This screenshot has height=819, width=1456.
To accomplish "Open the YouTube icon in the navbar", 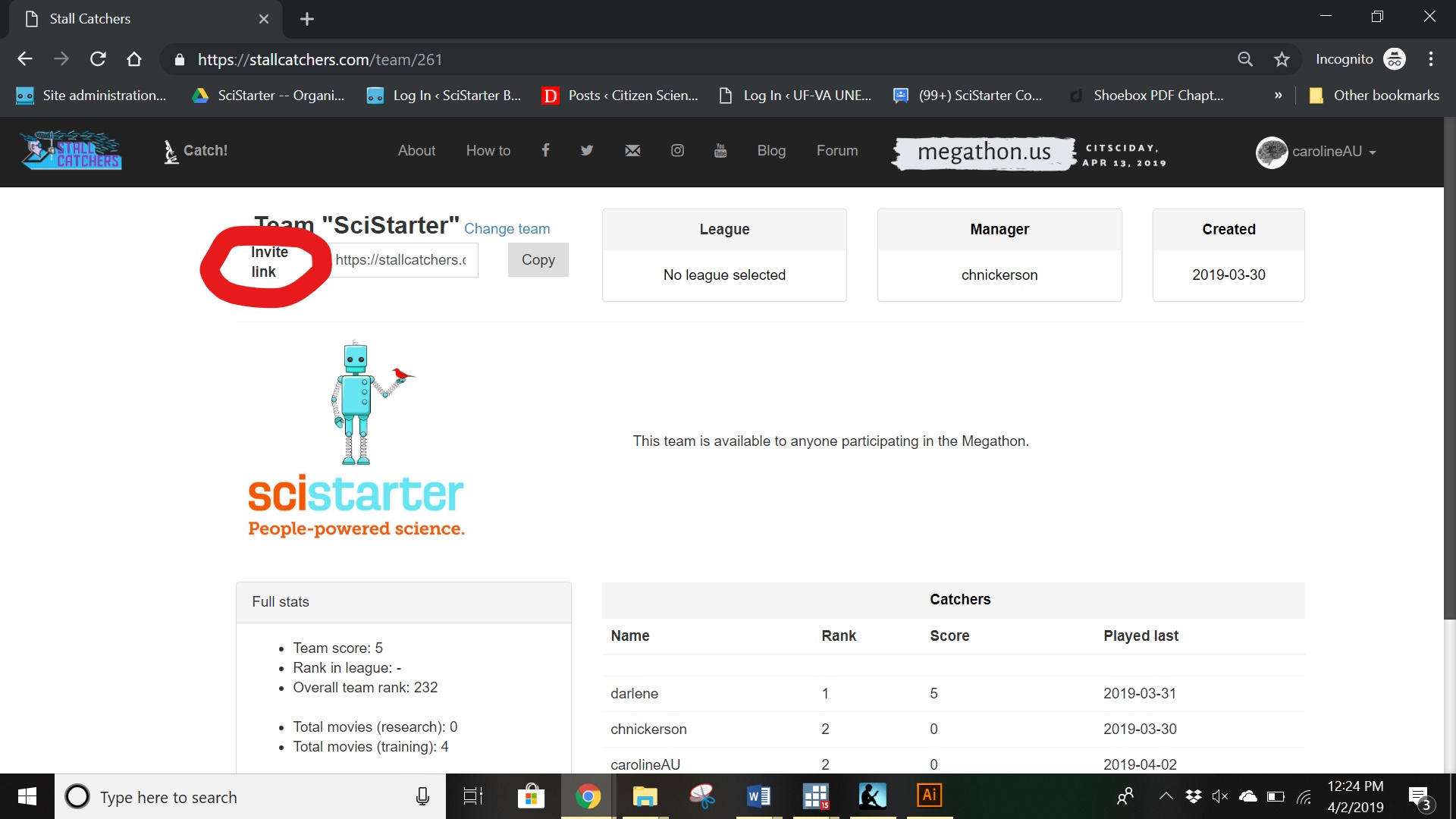I will click(x=720, y=150).
